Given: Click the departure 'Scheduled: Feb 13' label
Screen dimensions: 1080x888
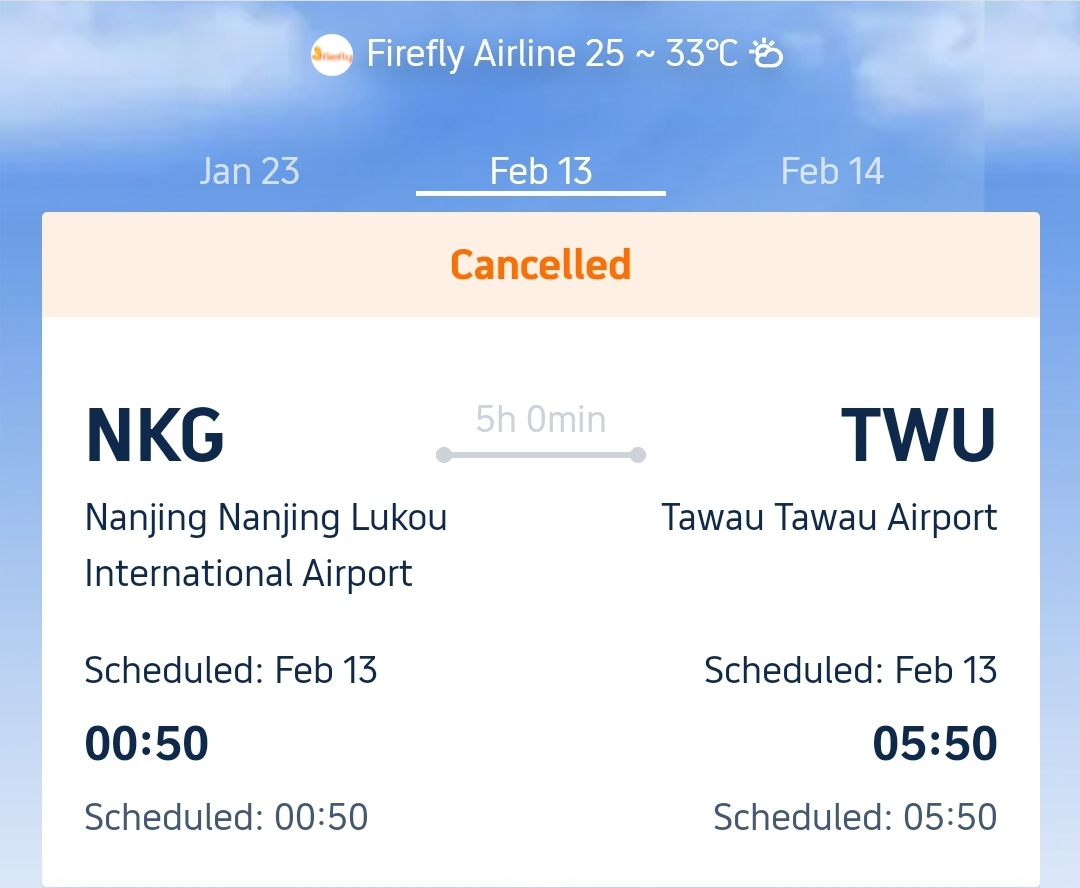Looking at the screenshot, I should click(x=231, y=670).
